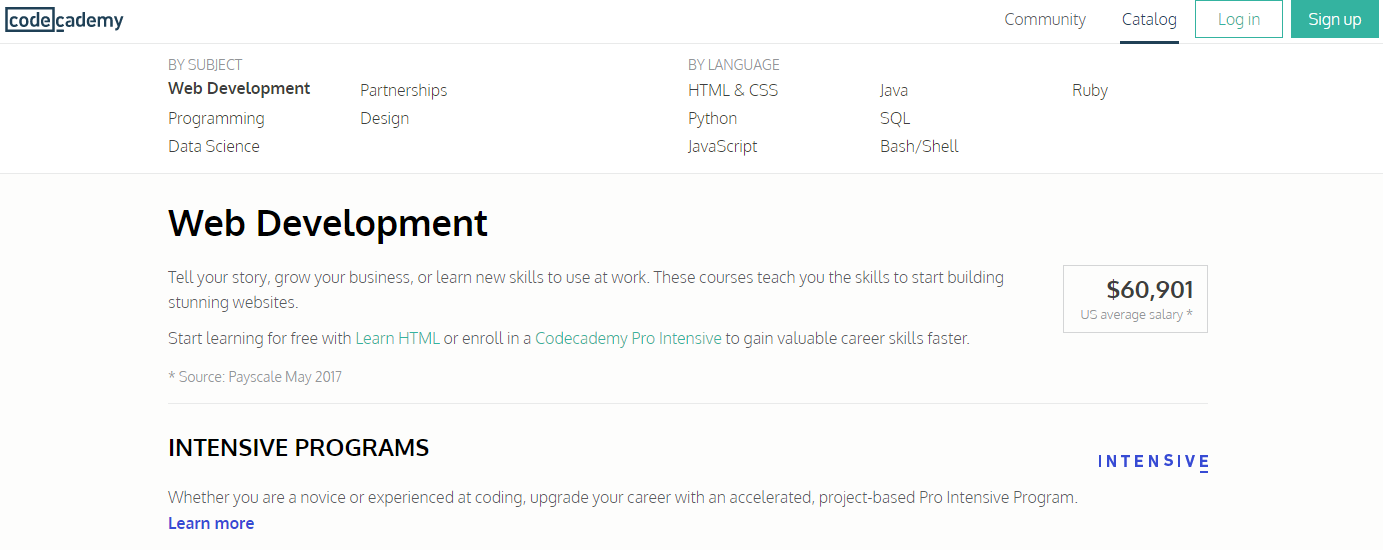
Task: Select the Ruby language link
Action: pyautogui.click(x=1090, y=90)
